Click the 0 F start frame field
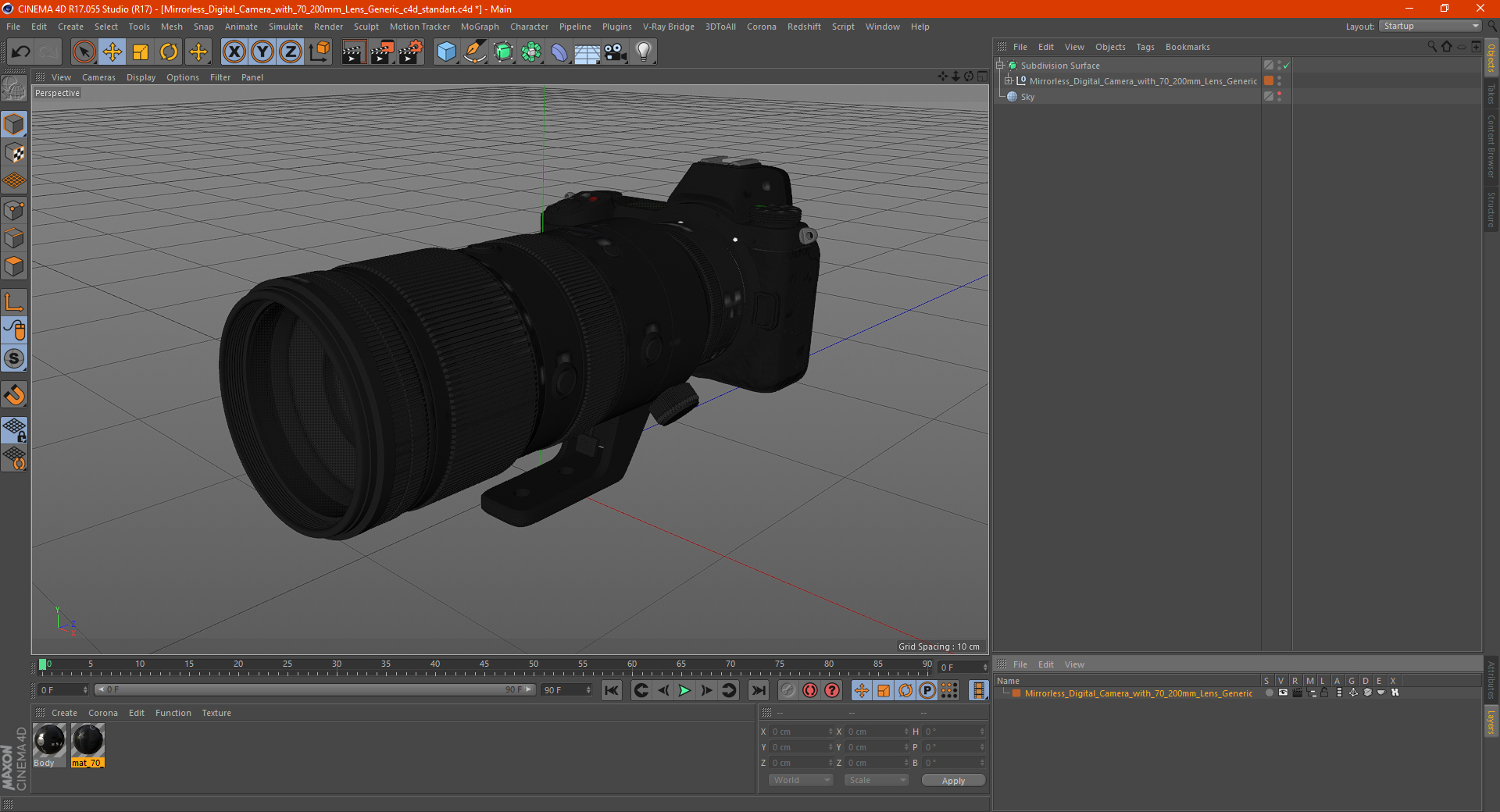Image resolution: width=1500 pixels, height=812 pixels. pyautogui.click(x=64, y=690)
